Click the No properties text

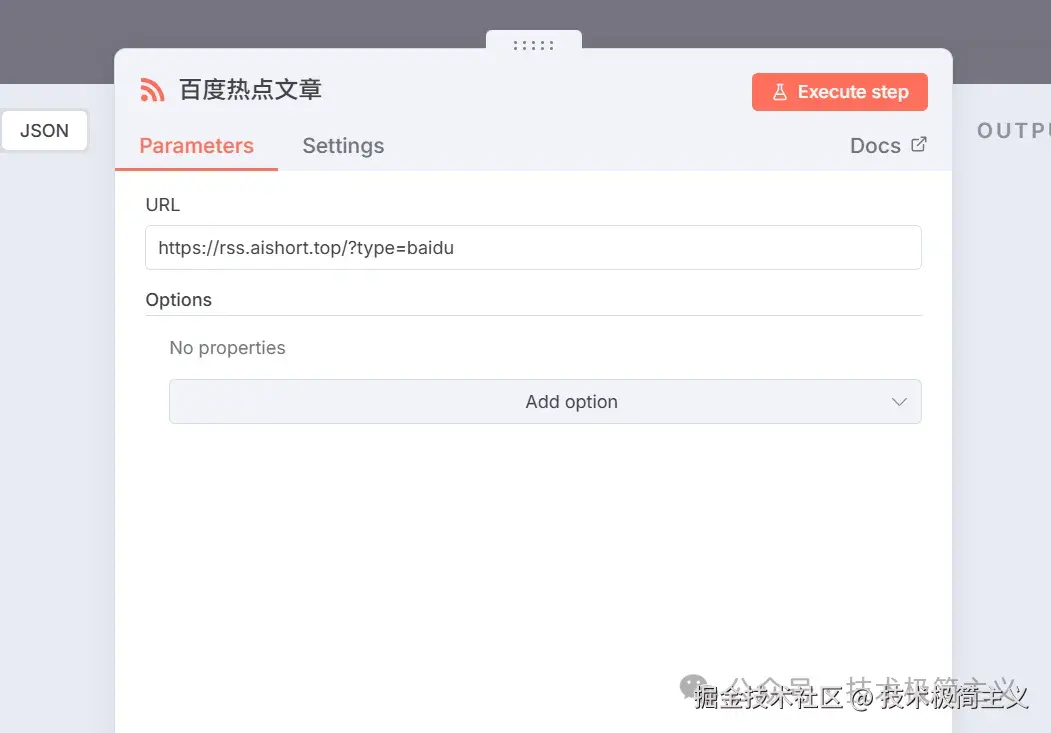coord(227,348)
